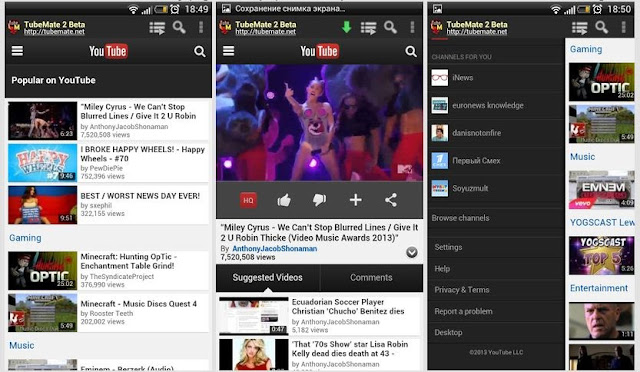Open the Soyuzmult channel
Image resolution: width=640 pixels, height=372 pixels.
496,188
